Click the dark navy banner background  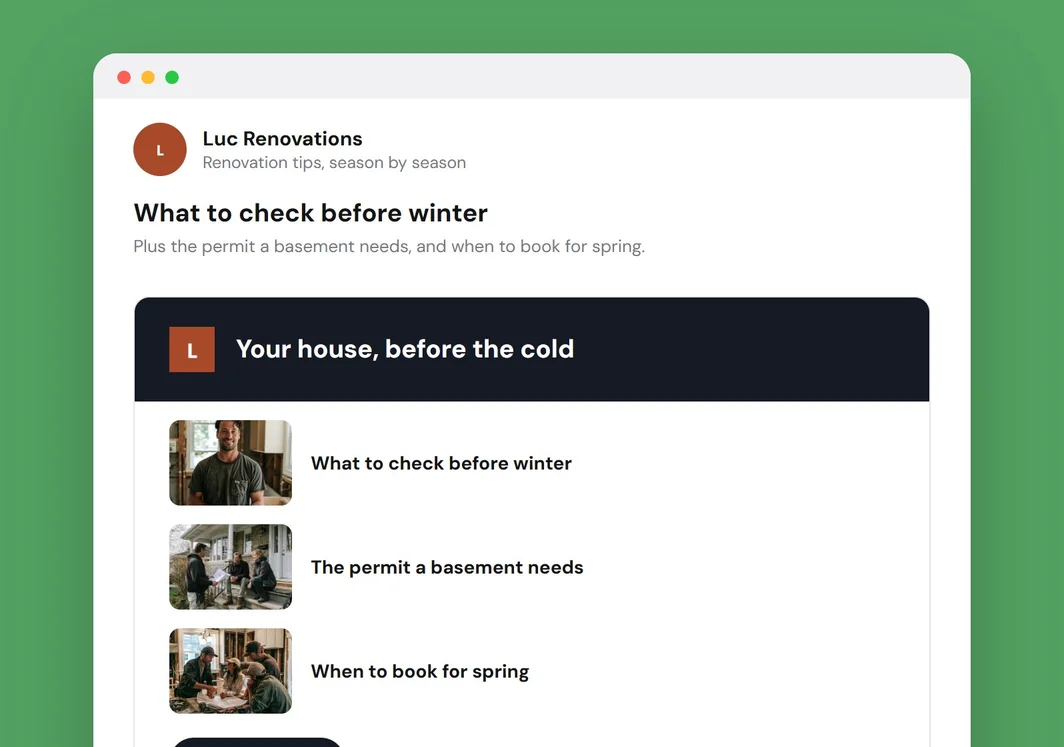746,349
